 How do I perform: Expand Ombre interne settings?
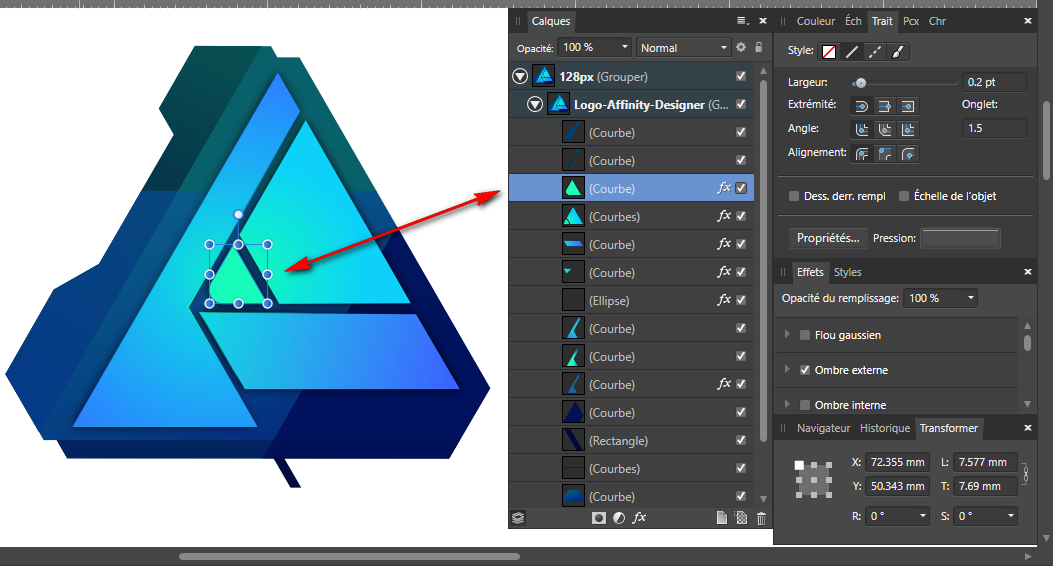(x=787, y=404)
